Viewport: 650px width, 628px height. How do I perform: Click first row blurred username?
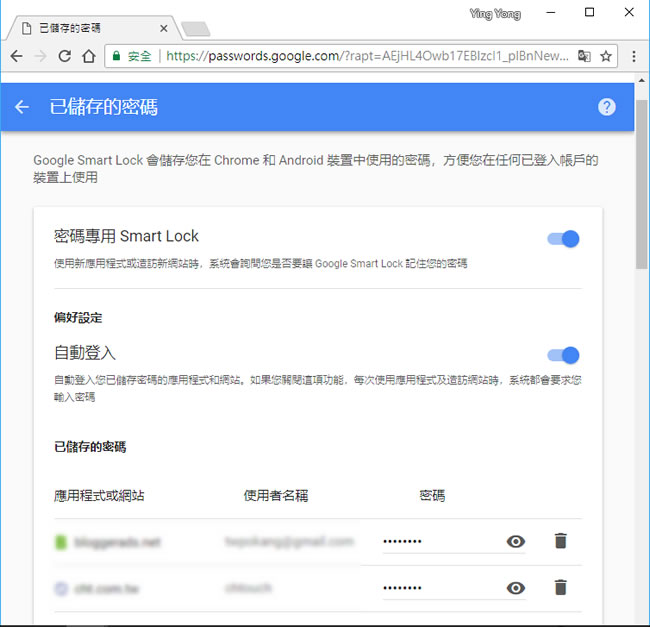coord(289,541)
